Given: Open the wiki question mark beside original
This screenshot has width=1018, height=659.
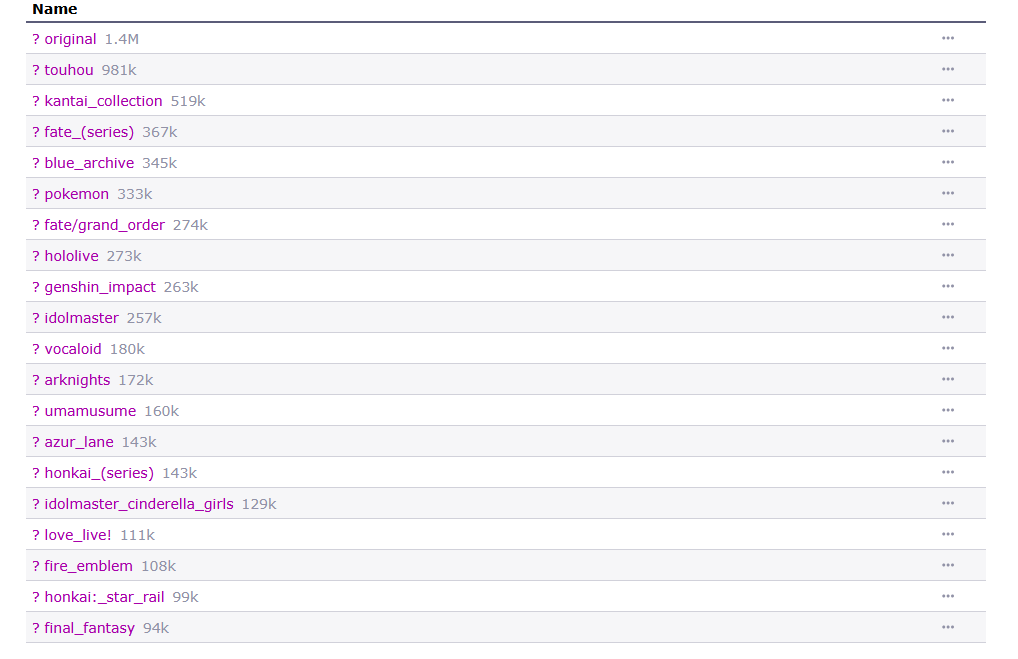Looking at the screenshot, I should coord(36,39).
